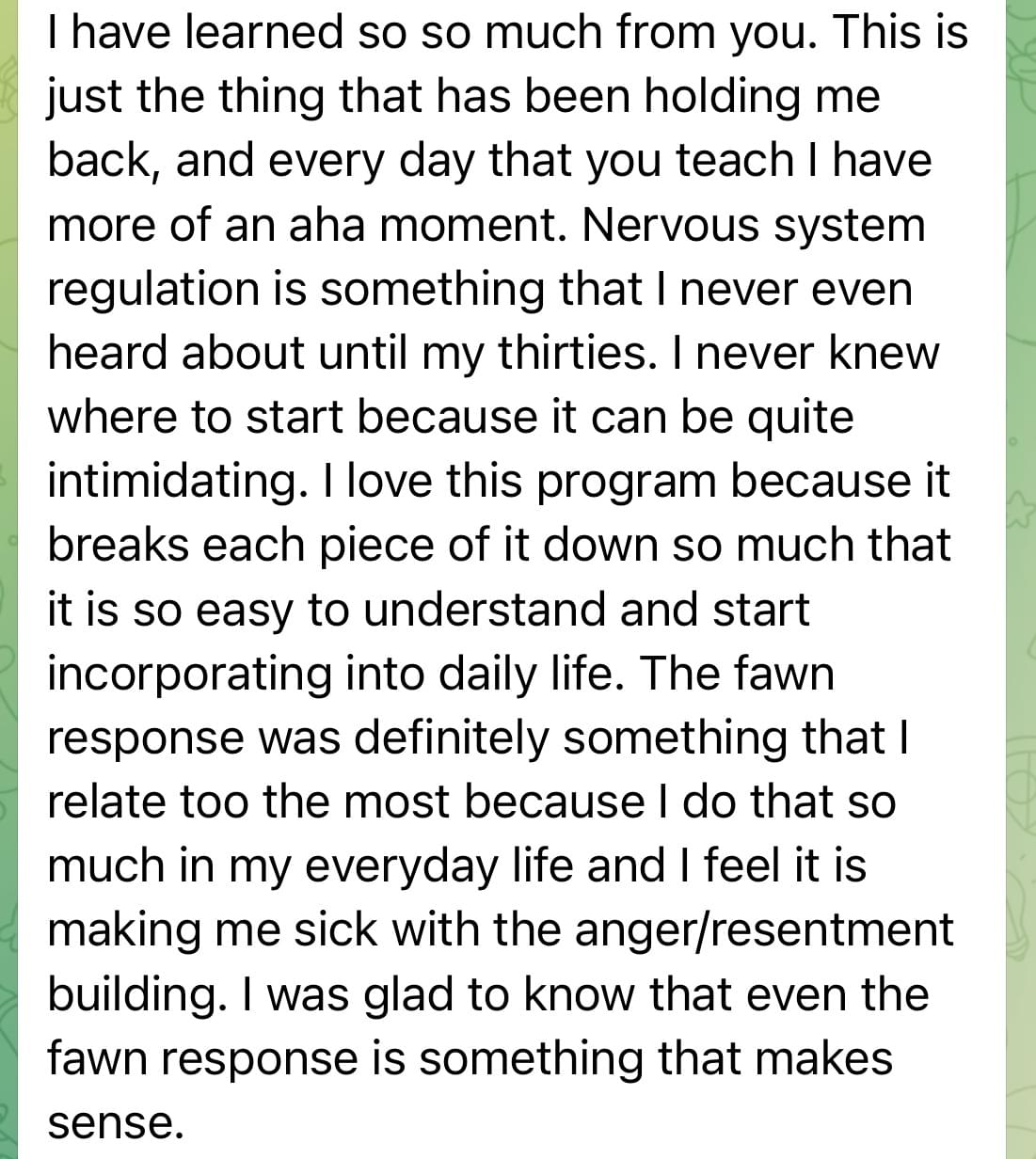
Task: Click the final word "sense."
Action: tap(111, 1121)
